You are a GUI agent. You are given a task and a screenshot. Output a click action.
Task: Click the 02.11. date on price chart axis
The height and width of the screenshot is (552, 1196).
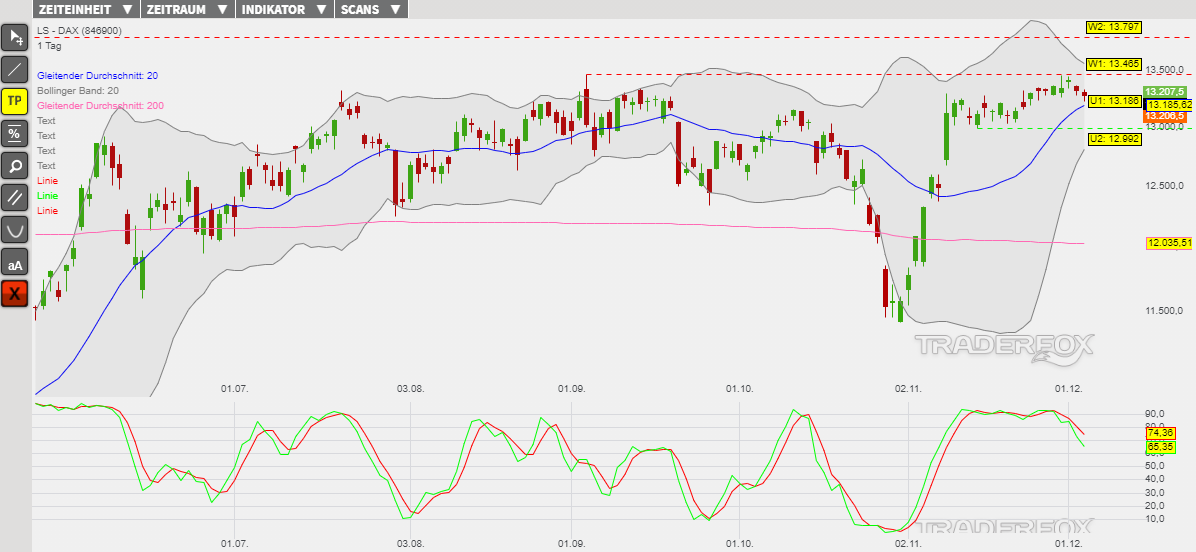pos(908,389)
